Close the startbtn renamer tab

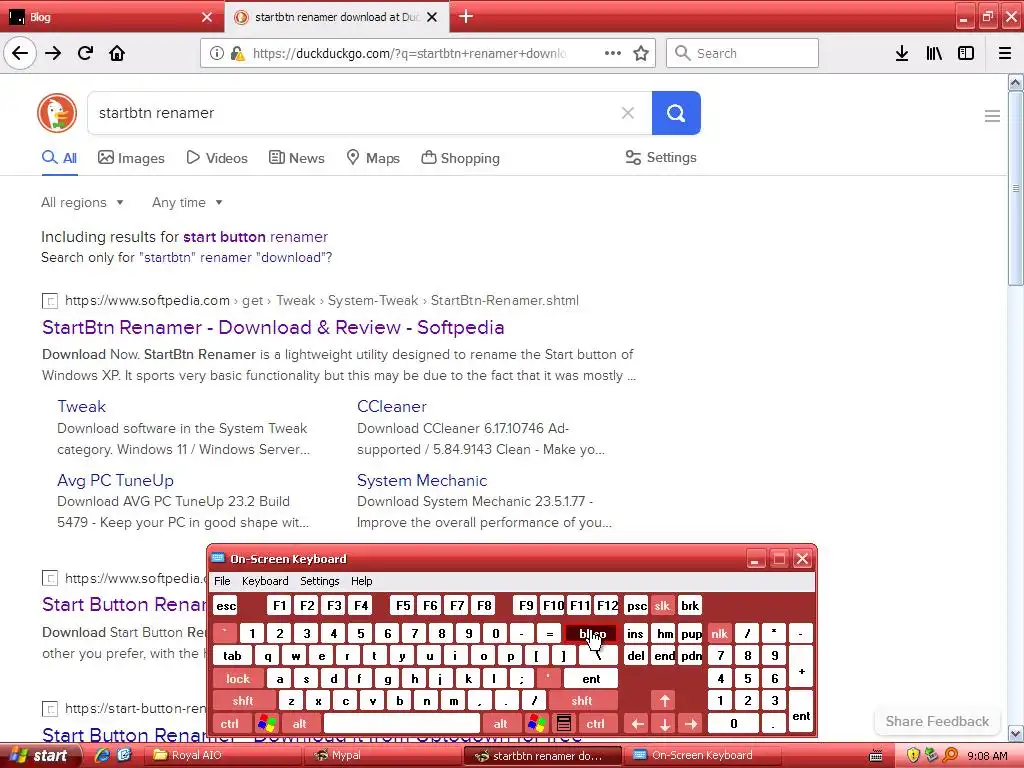[432, 17]
